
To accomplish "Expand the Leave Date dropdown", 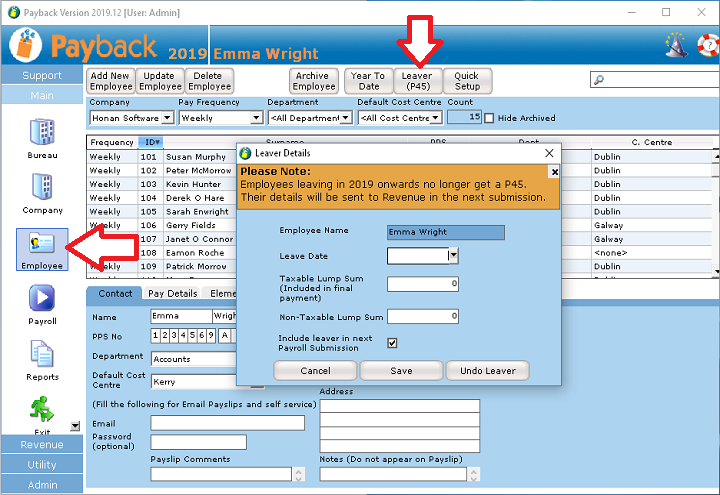I will click(453, 256).
